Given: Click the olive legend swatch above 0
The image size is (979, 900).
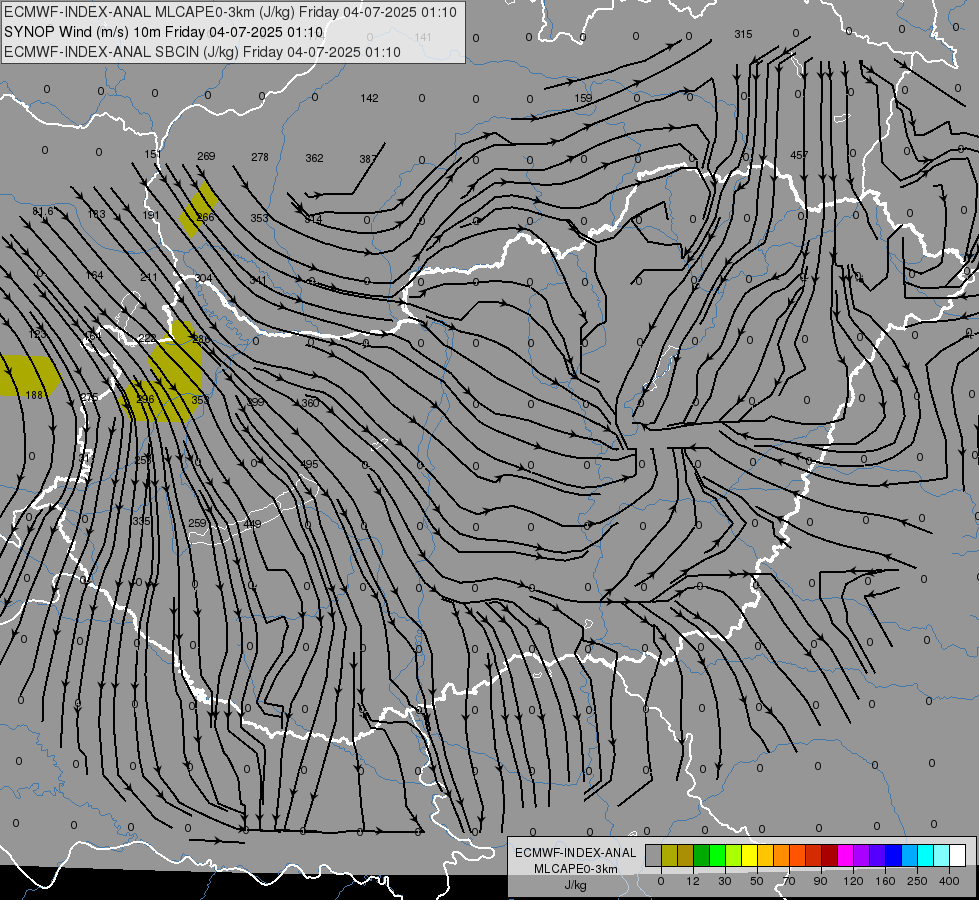Looking at the screenshot, I should click(669, 855).
